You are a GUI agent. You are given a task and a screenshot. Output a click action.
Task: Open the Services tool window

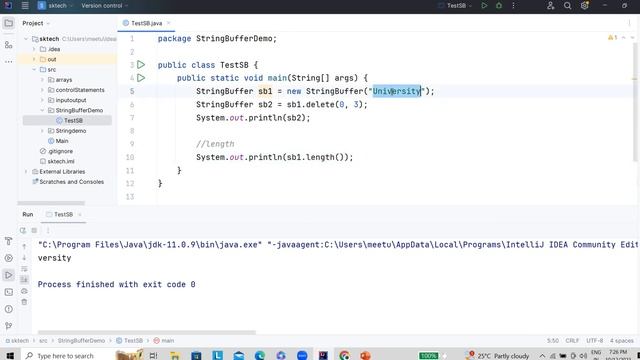[x=9, y=258]
